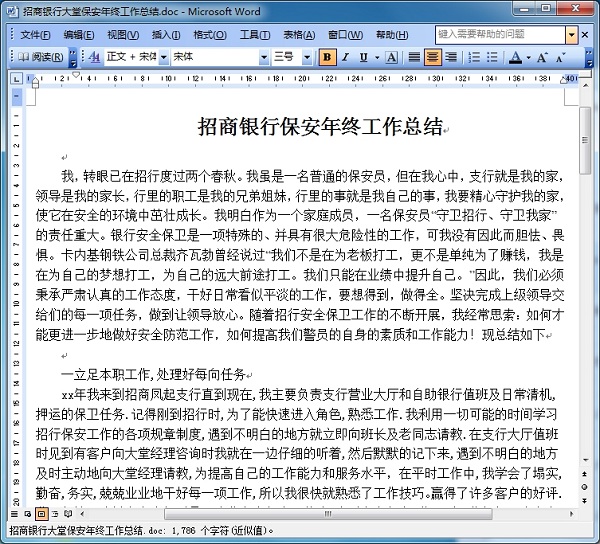Switch to Reading Layout view icon
This screenshot has width=600, height=544.
pyautogui.click(x=68, y=514)
